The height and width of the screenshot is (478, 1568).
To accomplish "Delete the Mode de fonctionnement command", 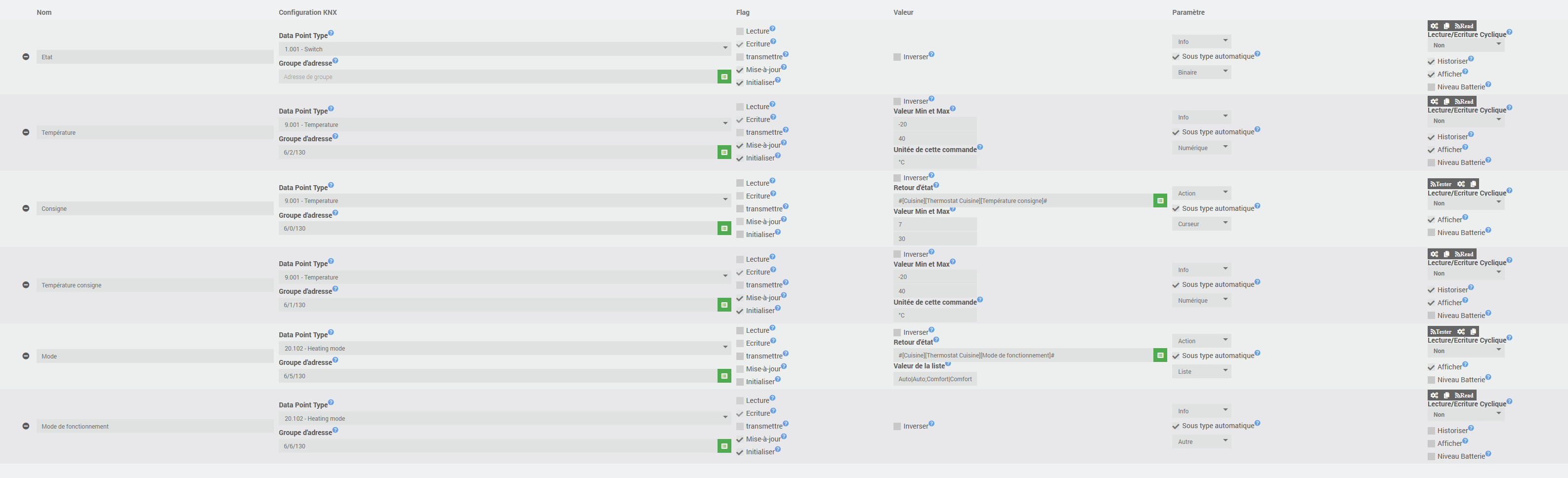I will tap(26, 426).
